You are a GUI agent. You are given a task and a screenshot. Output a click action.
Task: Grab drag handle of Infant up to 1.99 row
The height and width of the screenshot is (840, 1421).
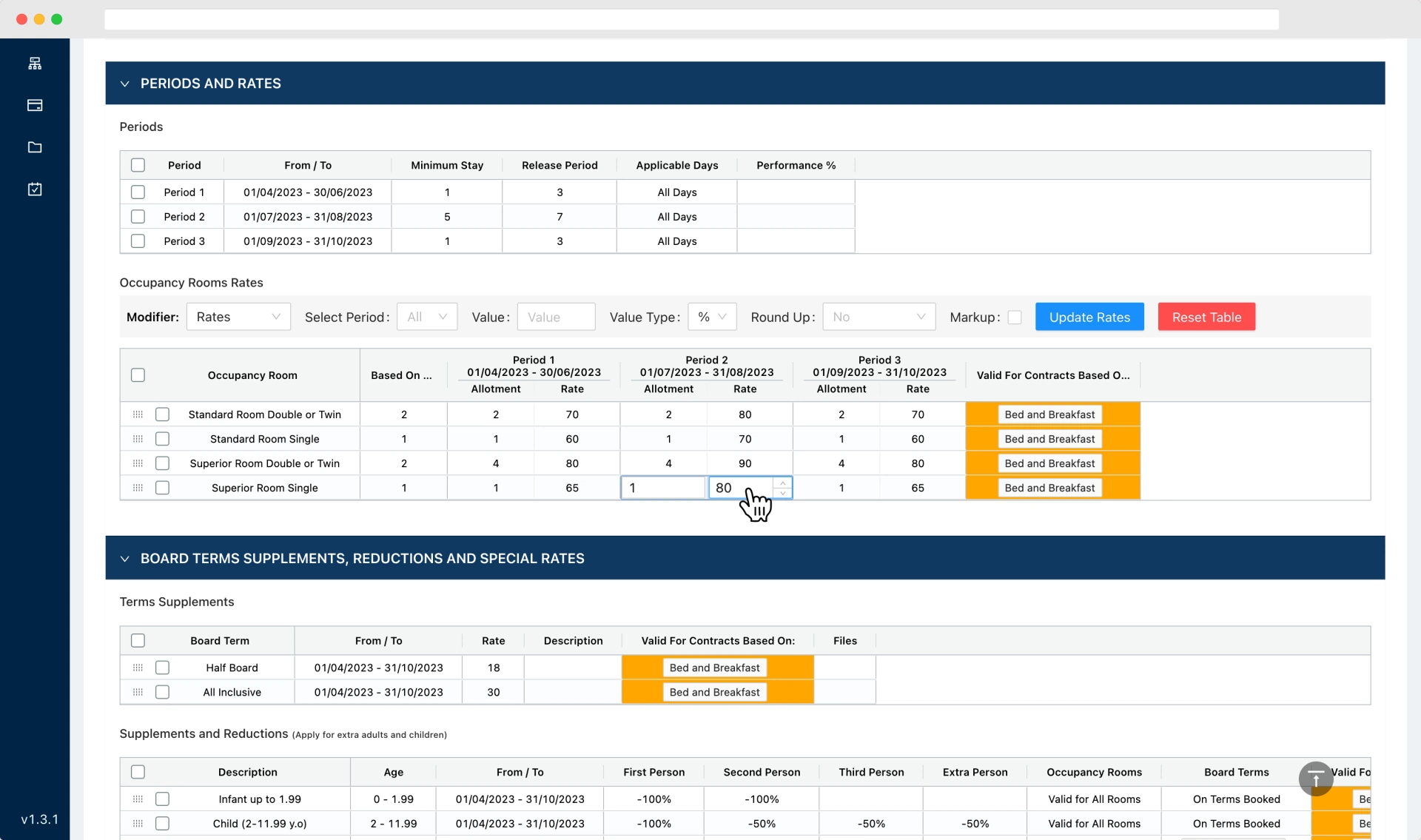coord(138,799)
